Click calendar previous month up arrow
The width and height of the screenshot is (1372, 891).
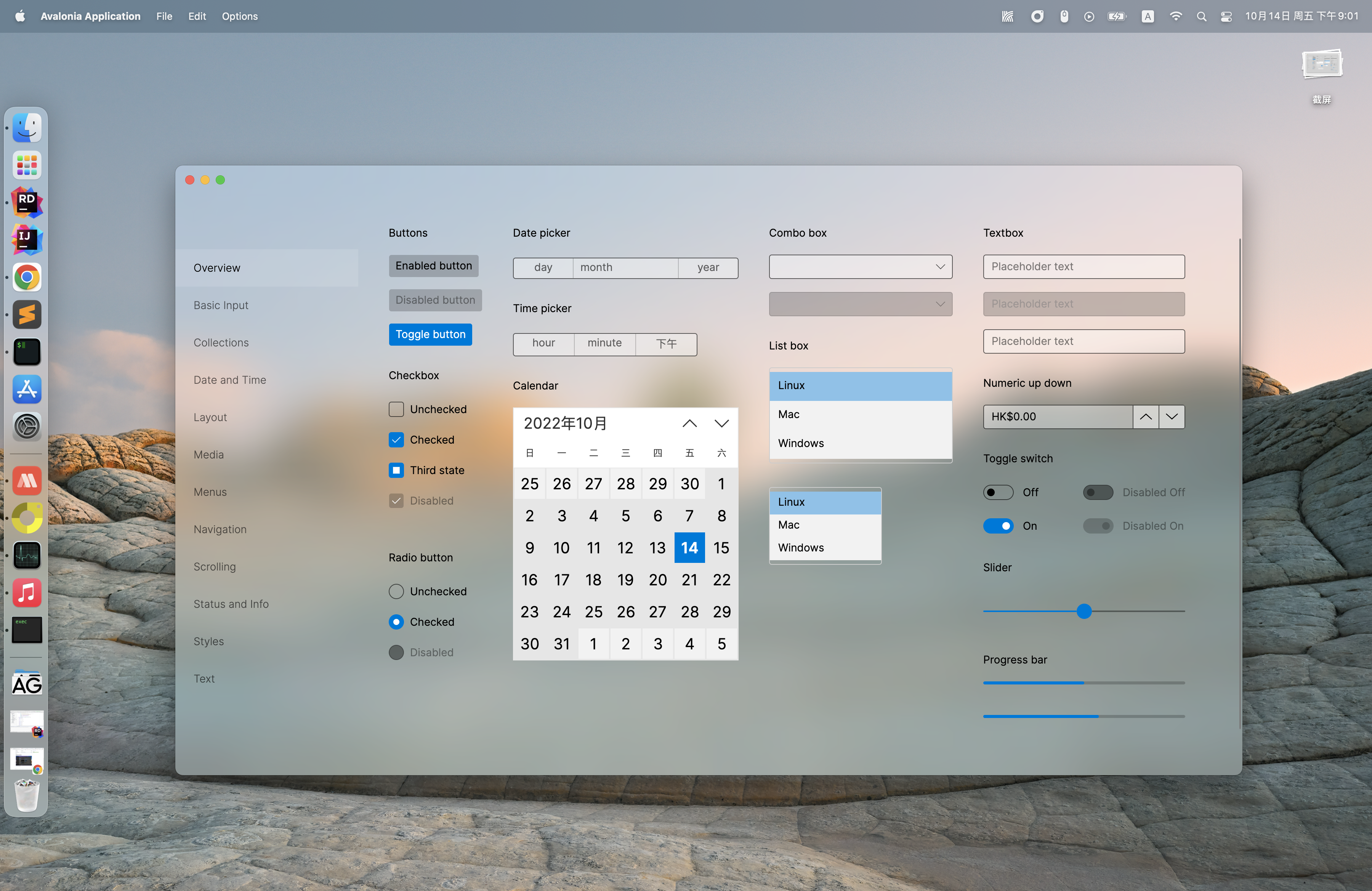pos(689,424)
